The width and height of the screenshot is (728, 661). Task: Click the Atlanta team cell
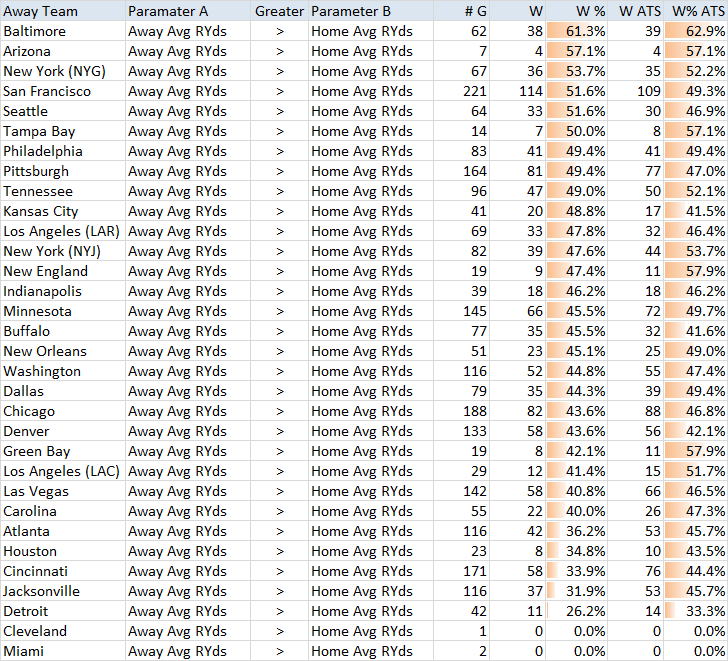[63, 531]
